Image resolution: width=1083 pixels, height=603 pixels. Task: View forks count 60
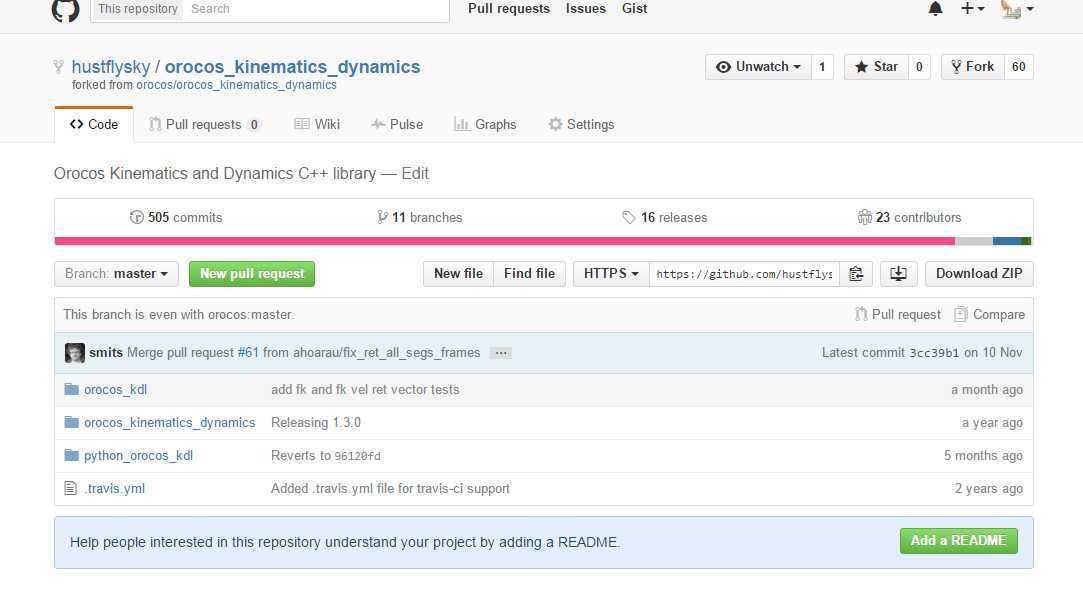[x=1019, y=67]
